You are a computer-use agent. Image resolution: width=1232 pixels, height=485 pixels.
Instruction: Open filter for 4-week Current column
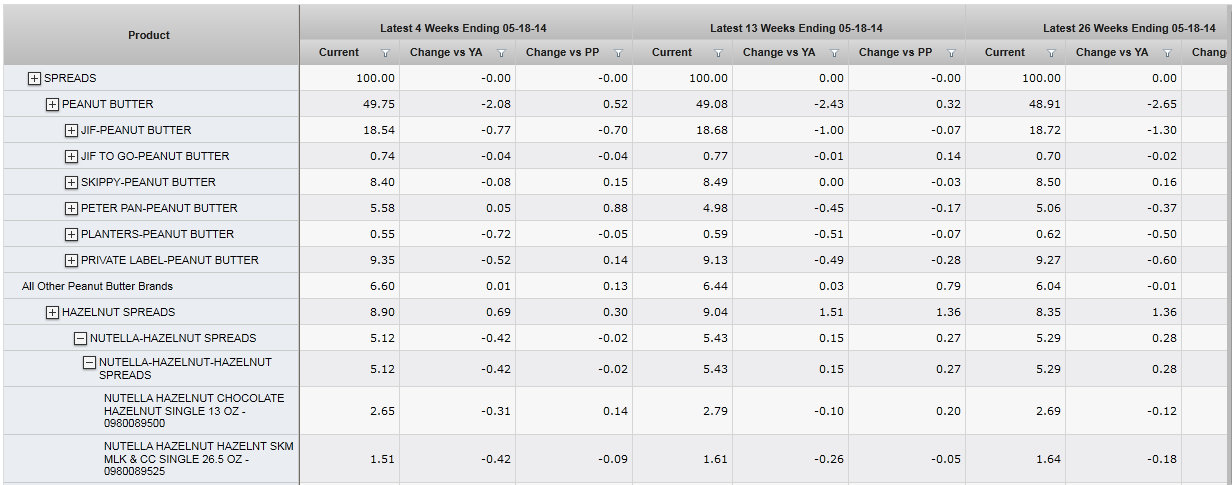tap(385, 53)
